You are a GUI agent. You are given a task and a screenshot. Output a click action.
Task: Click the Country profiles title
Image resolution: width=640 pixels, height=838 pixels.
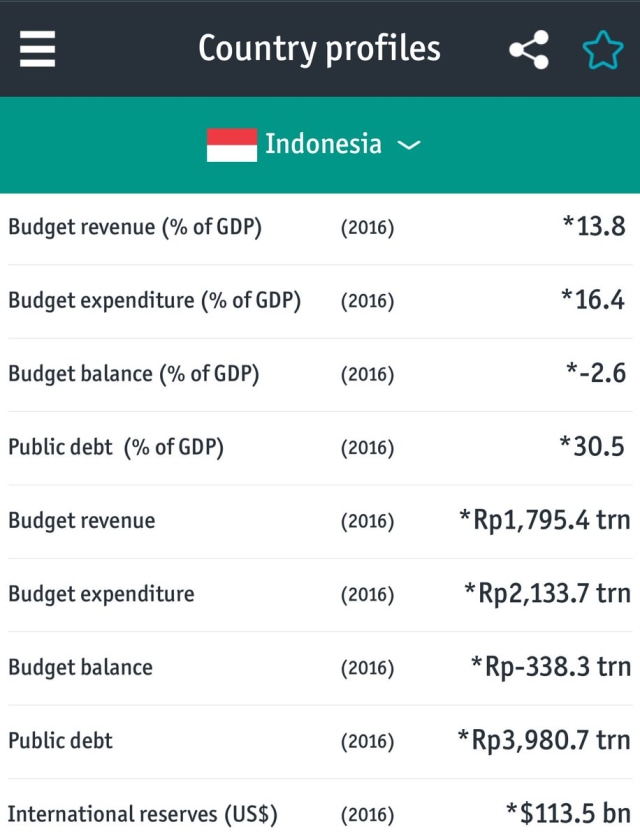coord(319,48)
